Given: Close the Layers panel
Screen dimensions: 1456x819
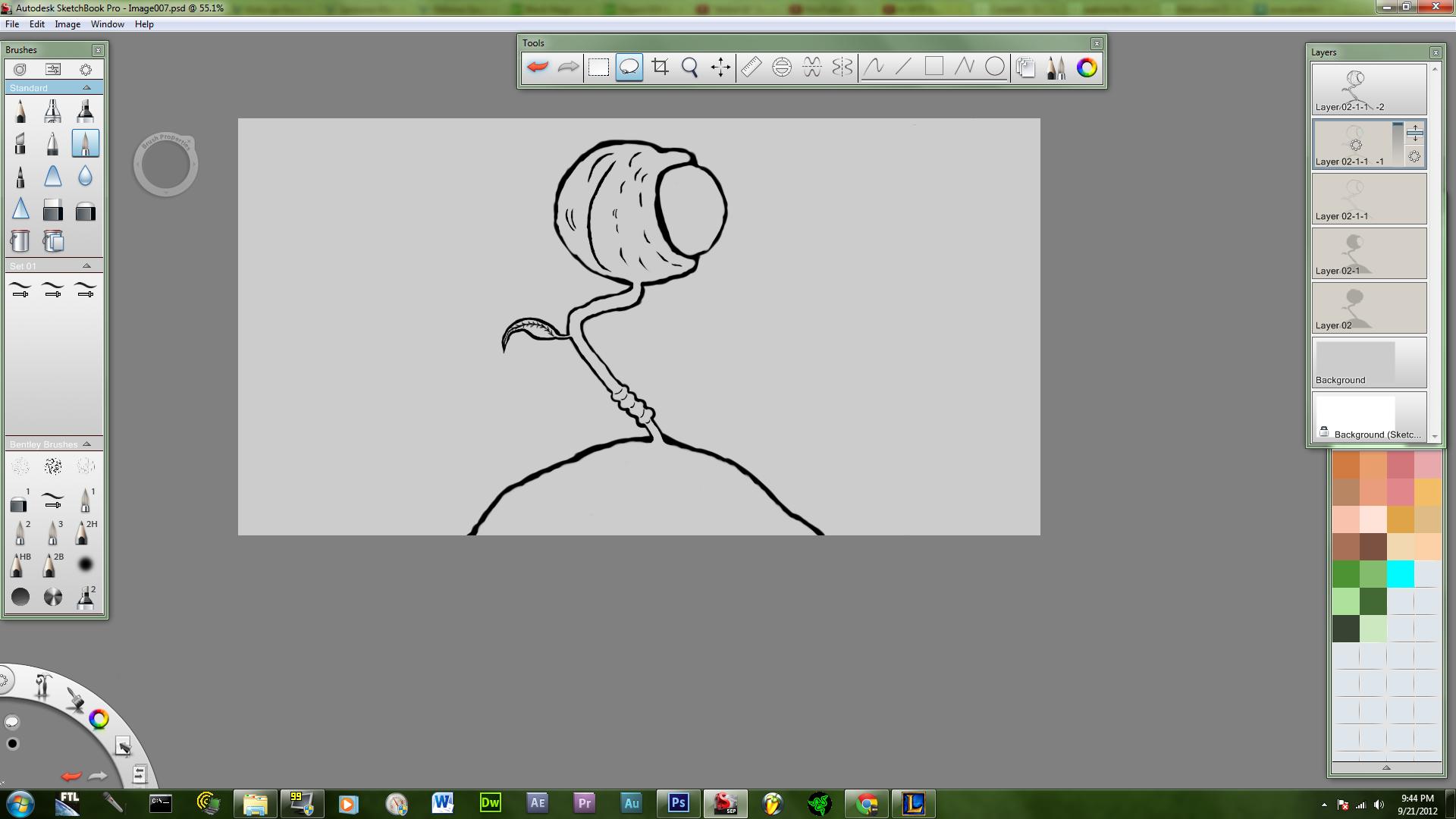Looking at the screenshot, I should 1436,52.
